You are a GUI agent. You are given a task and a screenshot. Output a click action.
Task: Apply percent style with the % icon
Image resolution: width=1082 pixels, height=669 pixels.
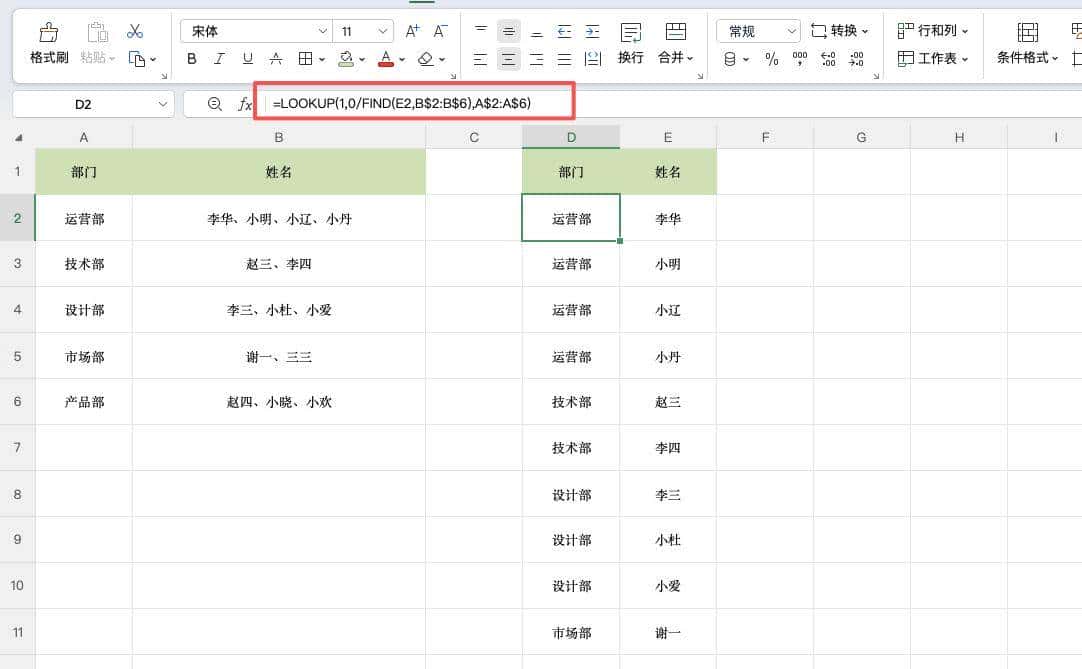771,60
